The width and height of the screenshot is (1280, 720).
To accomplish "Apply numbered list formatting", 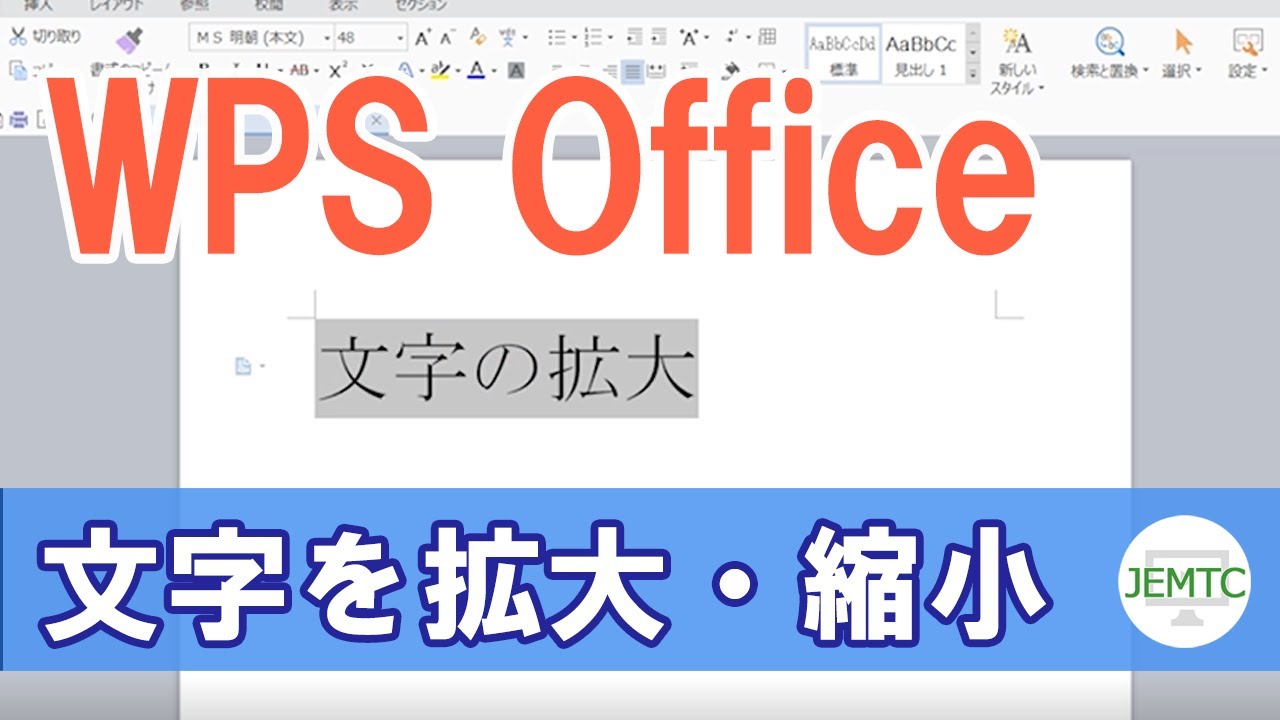I will [x=593, y=37].
